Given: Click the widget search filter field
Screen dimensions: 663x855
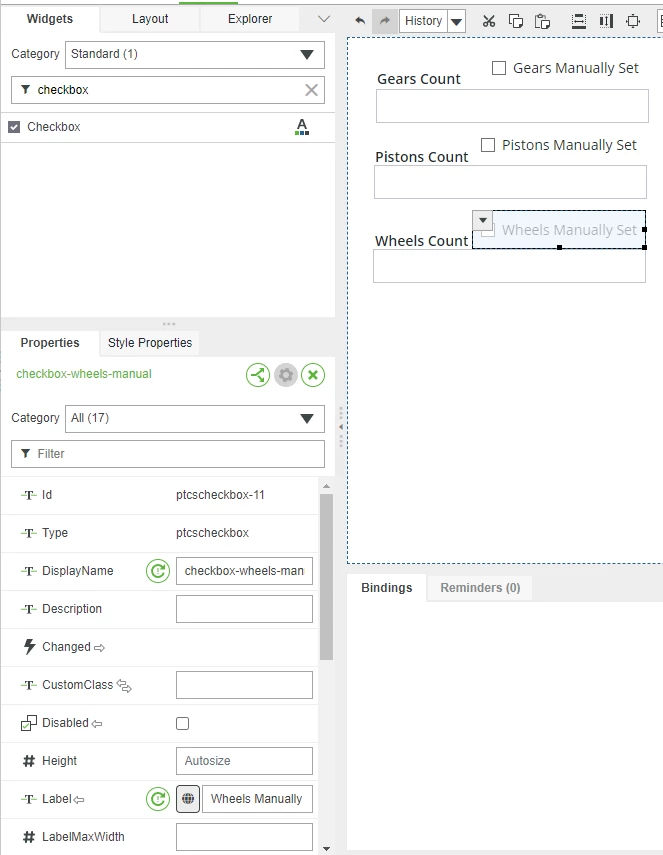Looking at the screenshot, I should [x=168, y=90].
